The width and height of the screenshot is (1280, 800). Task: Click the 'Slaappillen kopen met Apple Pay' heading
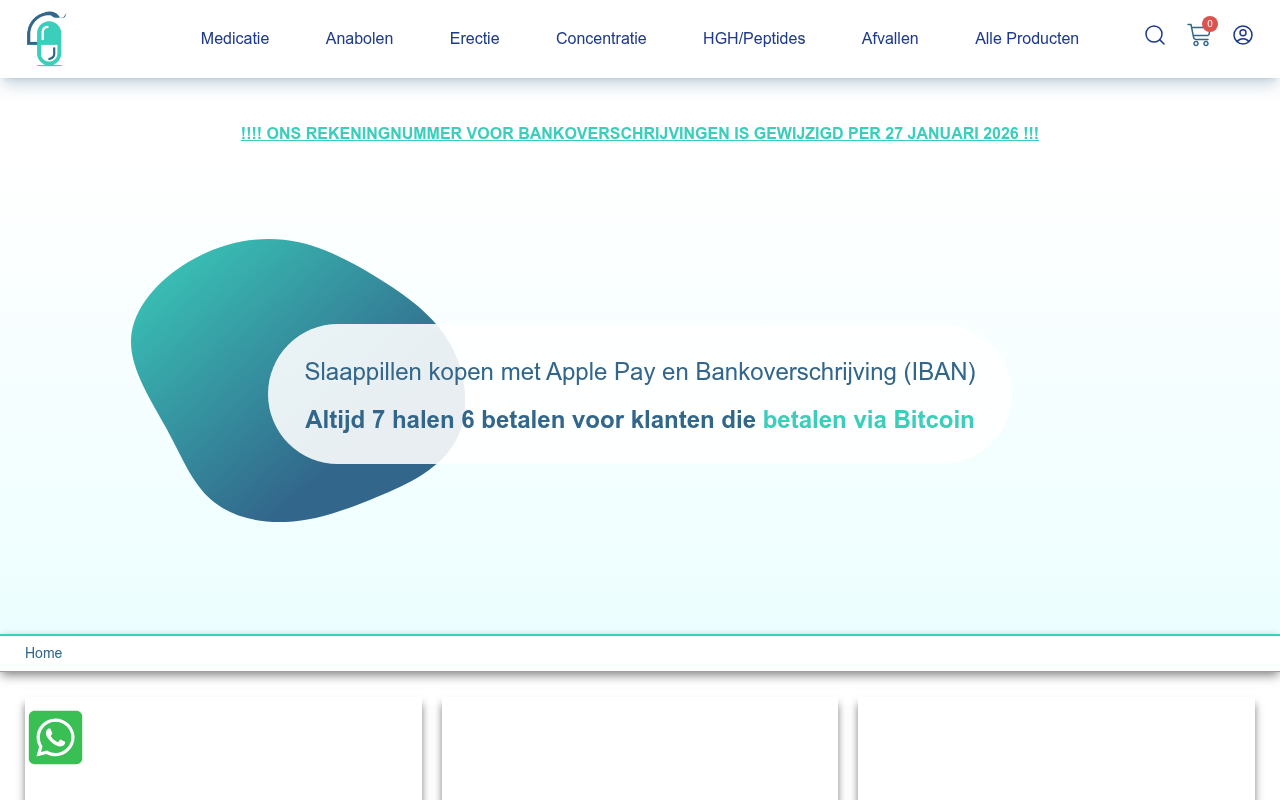640,372
